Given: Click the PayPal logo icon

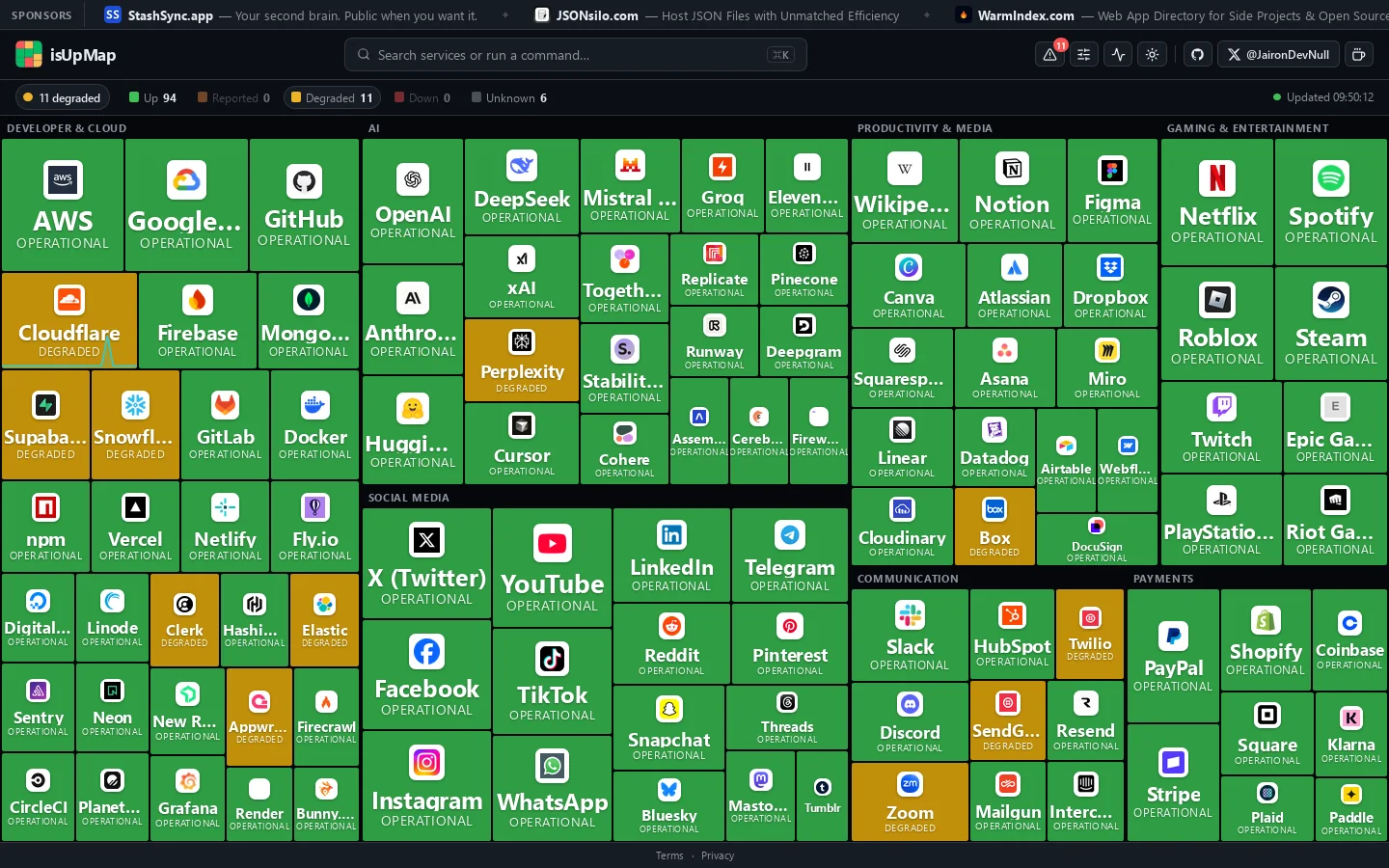Looking at the screenshot, I should pos(1173,636).
